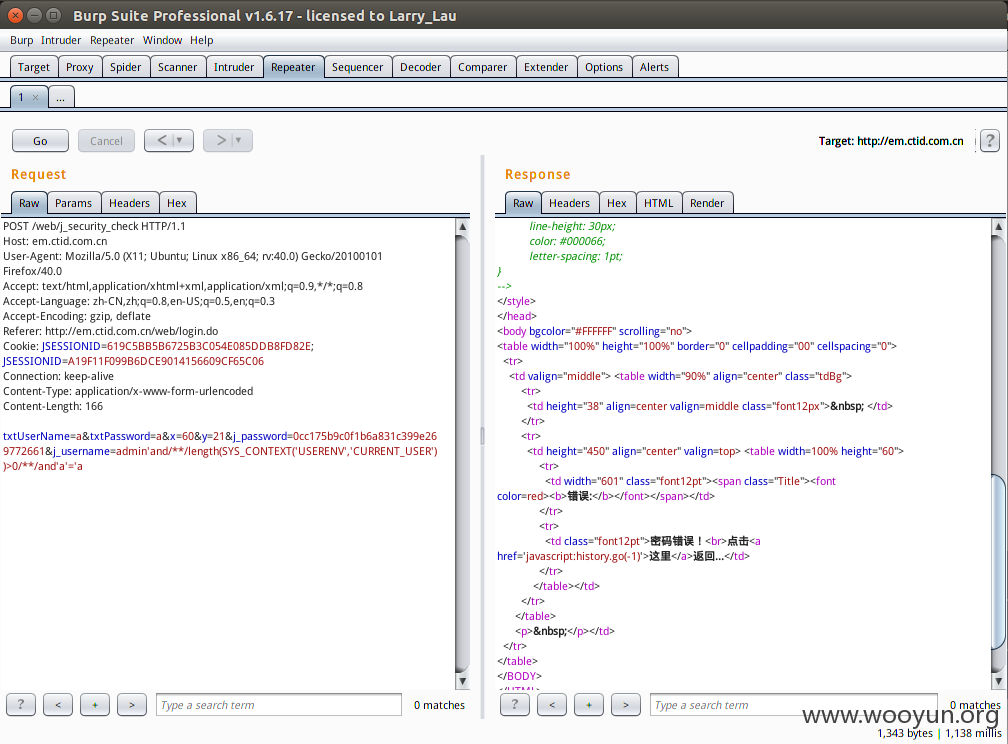Click the Content-Length: 166 header line
The image size is (1008, 744).
[53, 406]
